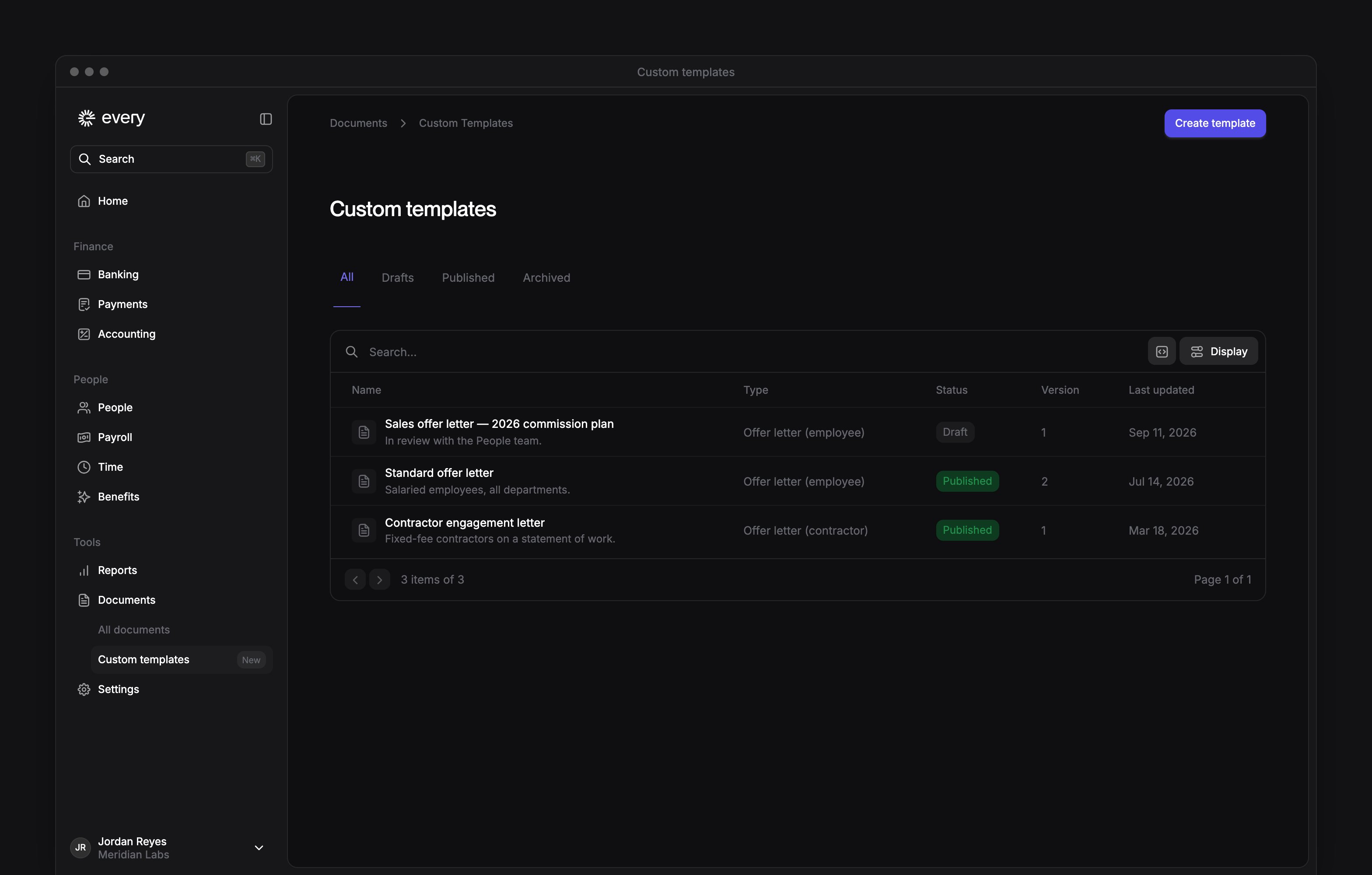This screenshot has height=875, width=1372.
Task: Click the Meridian Labs company name
Action: pos(133,854)
